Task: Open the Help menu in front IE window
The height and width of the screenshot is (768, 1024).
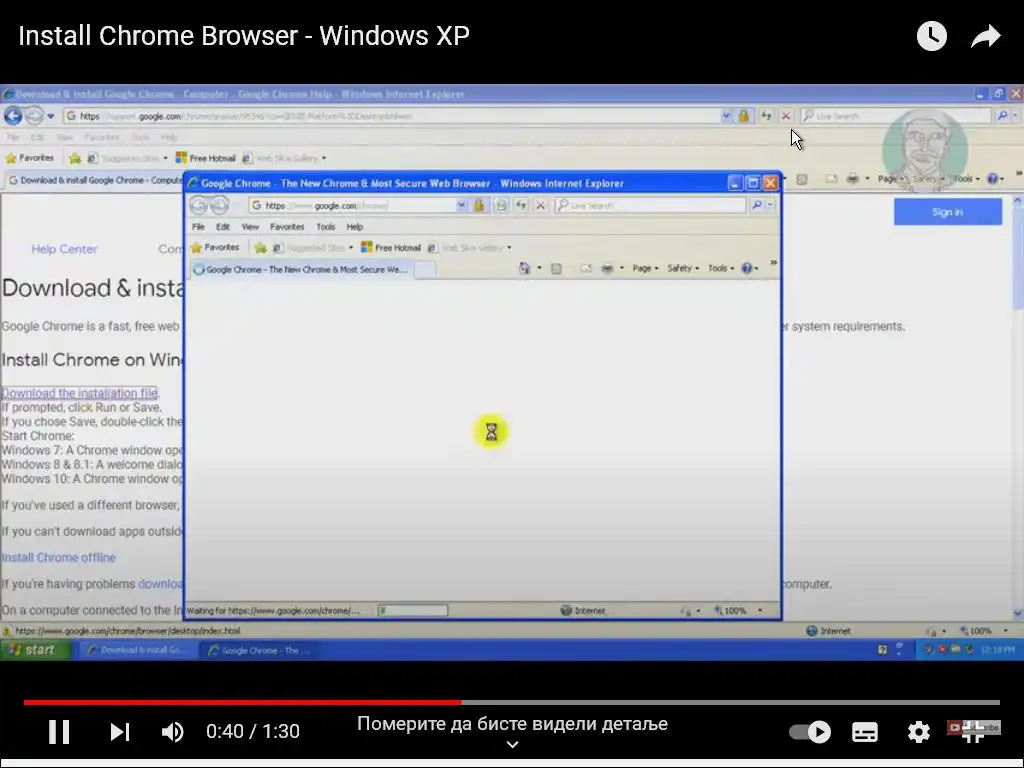Action: 355,227
